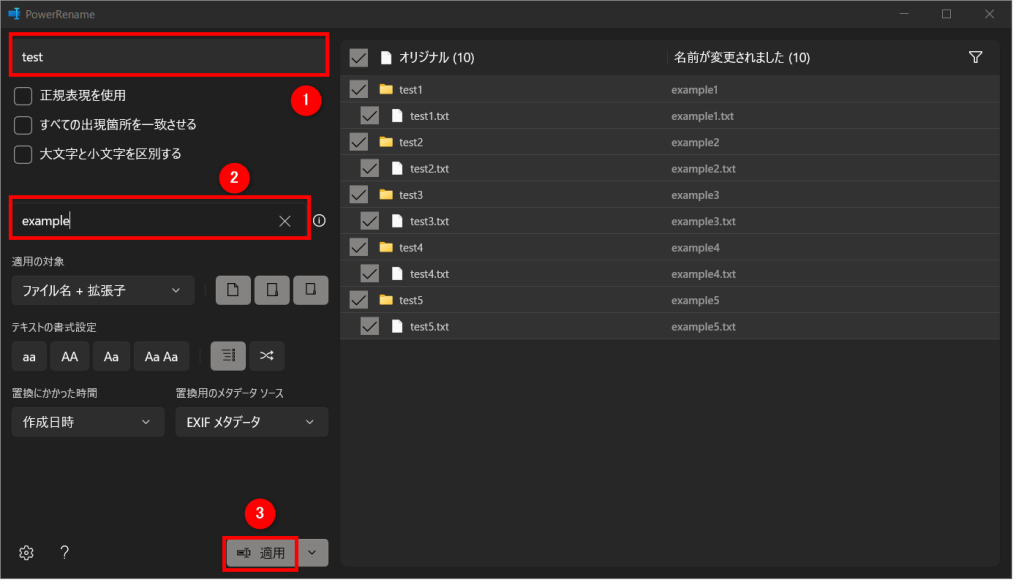Select the lowercase aa formatting option
1024x585 pixels.
point(28,355)
